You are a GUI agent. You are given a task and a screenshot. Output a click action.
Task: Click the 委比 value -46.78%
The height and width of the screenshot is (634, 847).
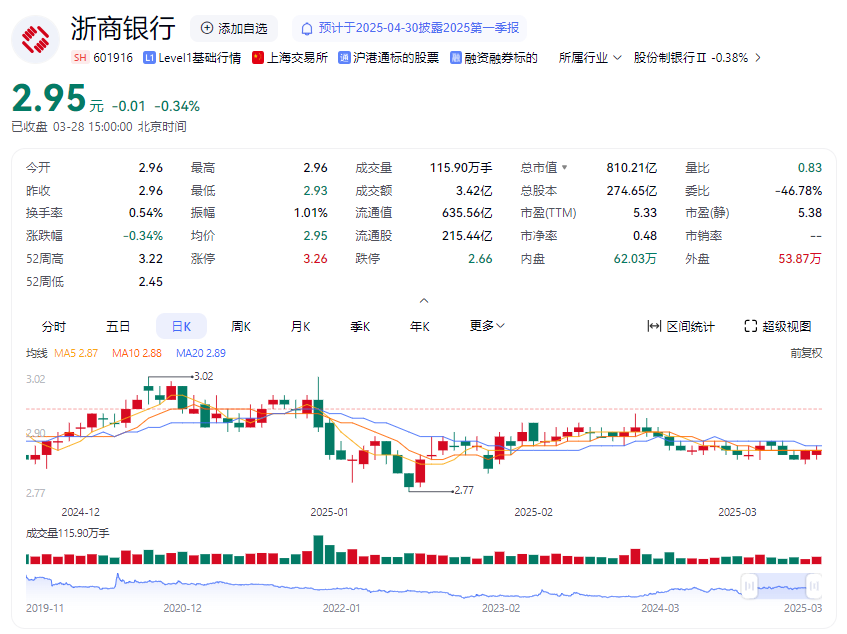click(x=798, y=191)
